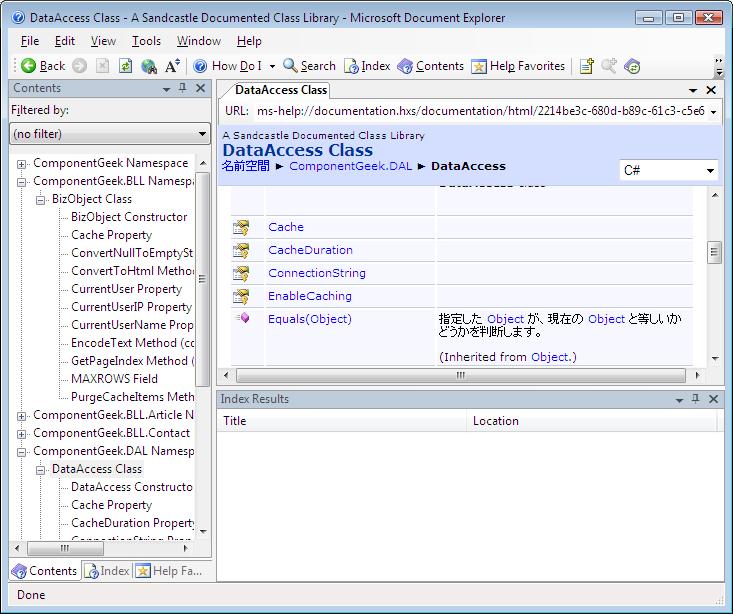Image resolution: width=733 pixels, height=614 pixels.
Task: Pin the Index Results panel
Action: pyautogui.click(x=696, y=399)
